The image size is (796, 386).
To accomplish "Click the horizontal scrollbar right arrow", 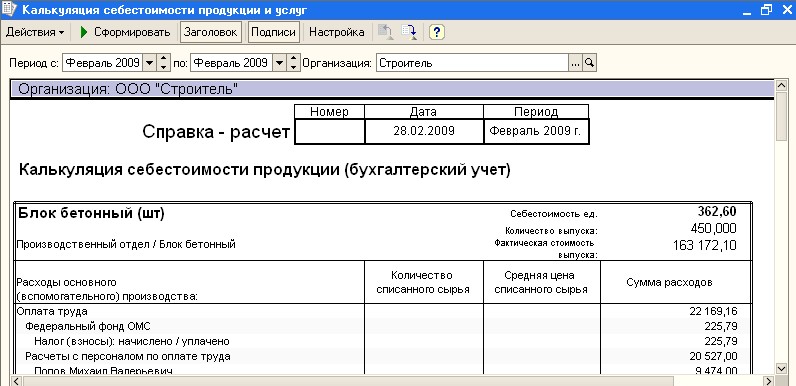I will coord(769,380).
